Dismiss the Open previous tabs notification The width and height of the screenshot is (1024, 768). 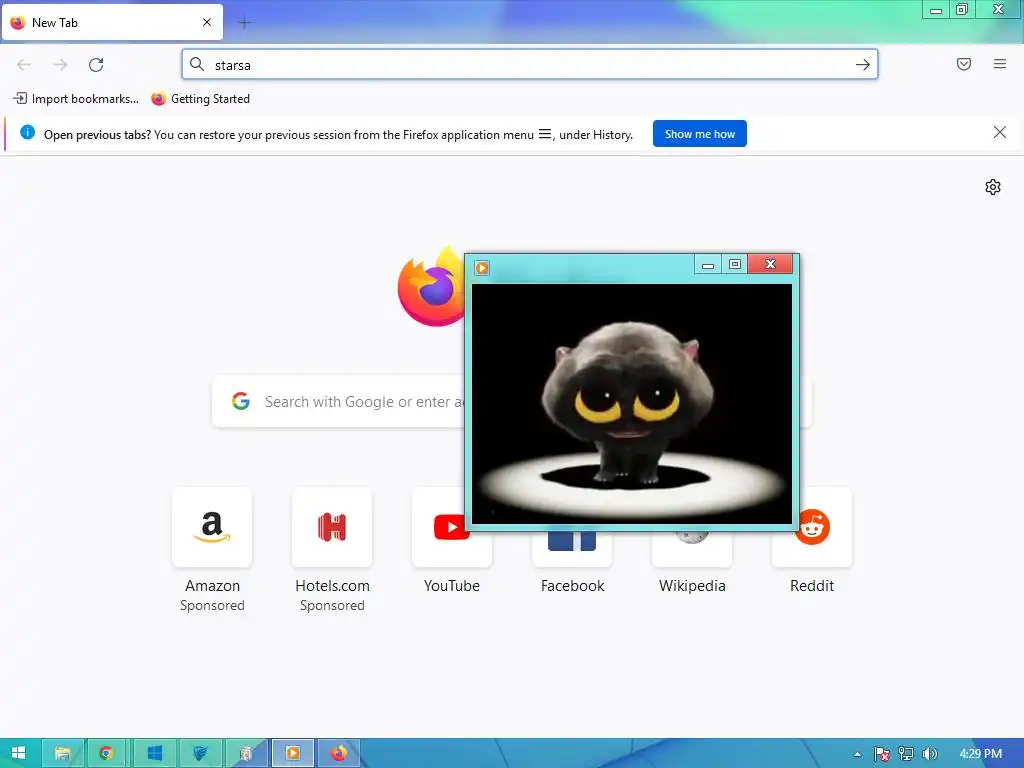click(1000, 133)
